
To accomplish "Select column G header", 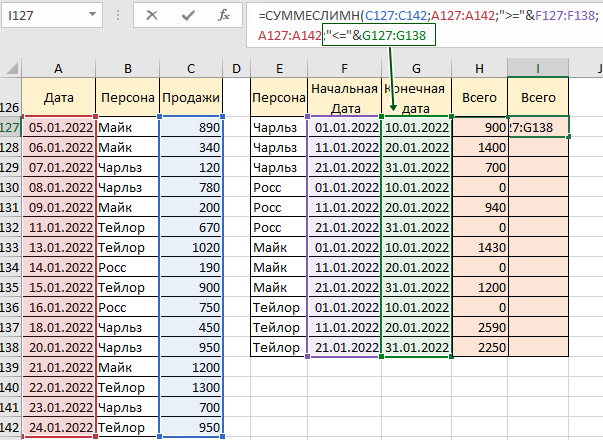I will click(416, 68).
